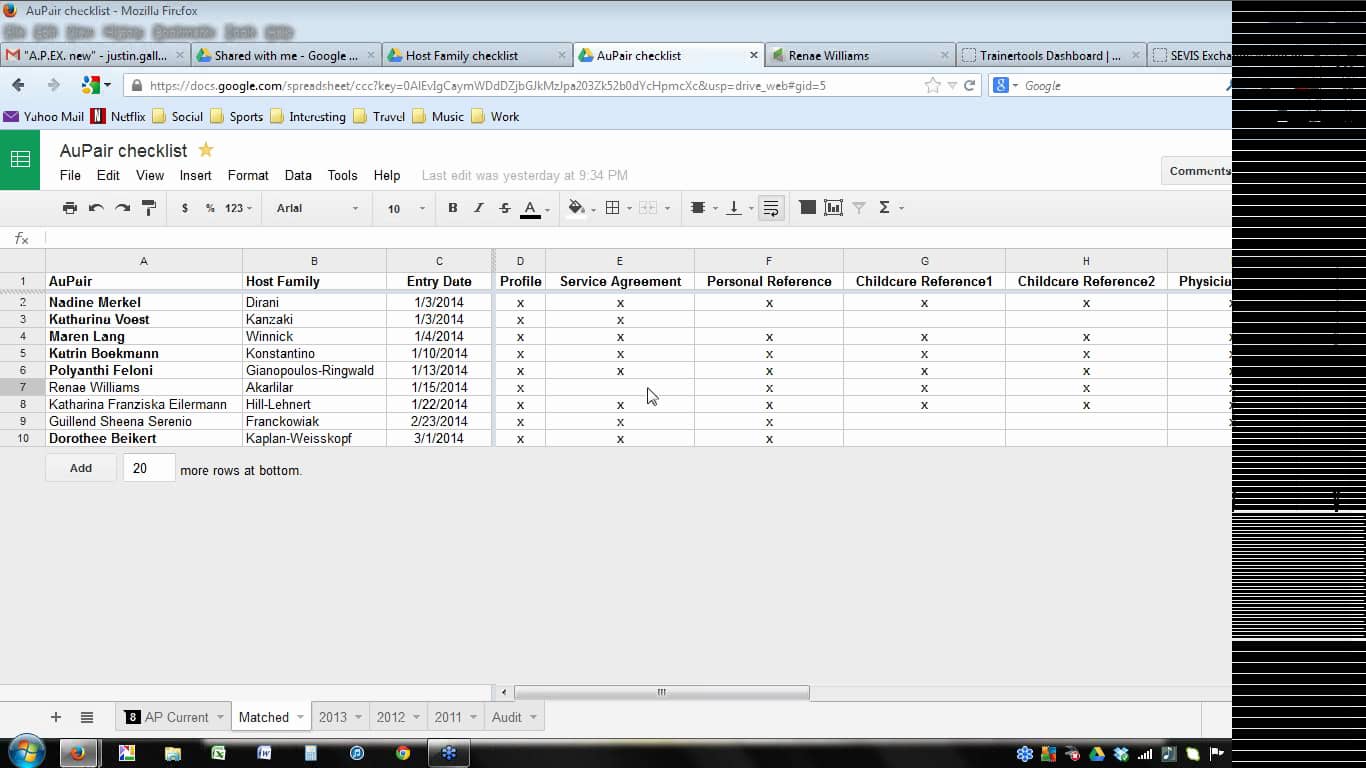Expand the 2012 sheet tab menu arrow
Viewport: 1366px width, 768px height.
(x=414, y=717)
